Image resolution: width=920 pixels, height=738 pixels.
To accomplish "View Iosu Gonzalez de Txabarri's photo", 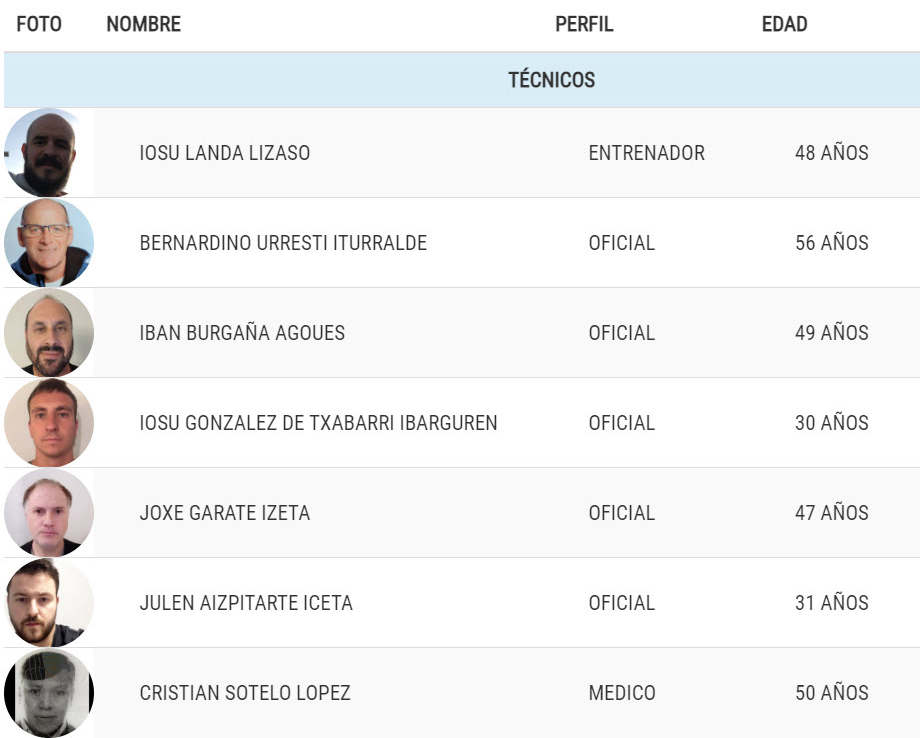I will click(x=49, y=422).
